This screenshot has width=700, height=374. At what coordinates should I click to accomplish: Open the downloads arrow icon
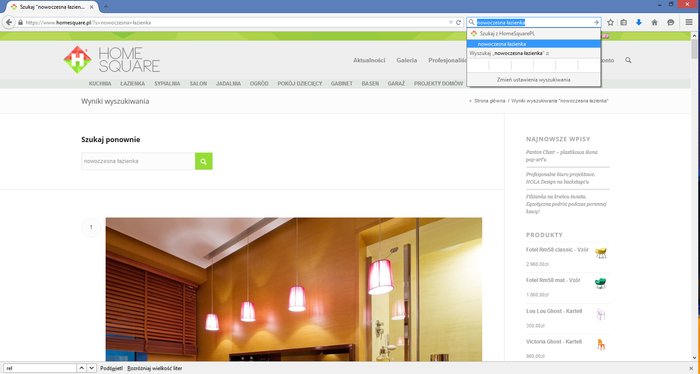[x=639, y=22]
